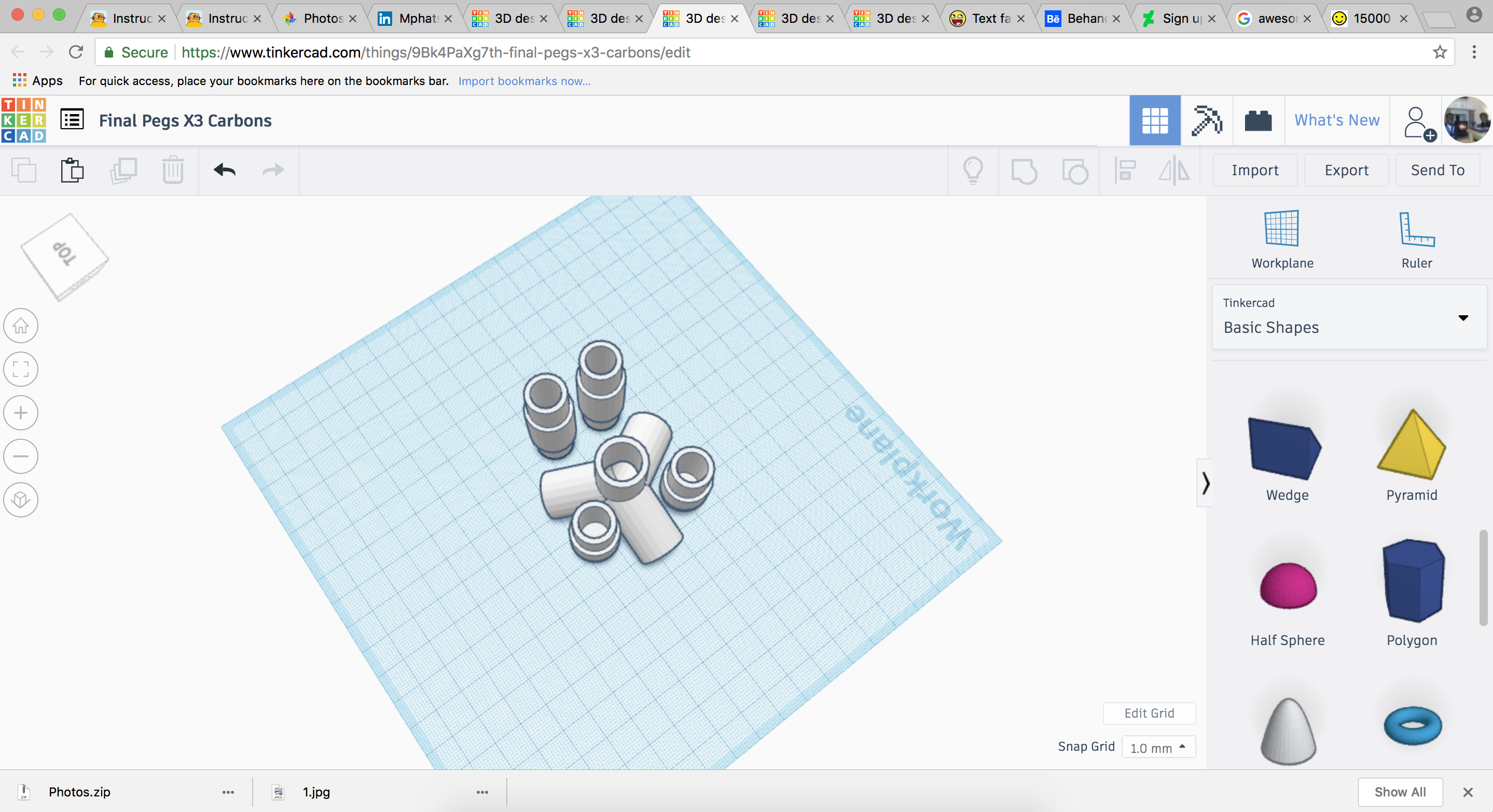The height and width of the screenshot is (812, 1493).
Task: Click the Zoom in plus icon
Action: click(x=21, y=413)
